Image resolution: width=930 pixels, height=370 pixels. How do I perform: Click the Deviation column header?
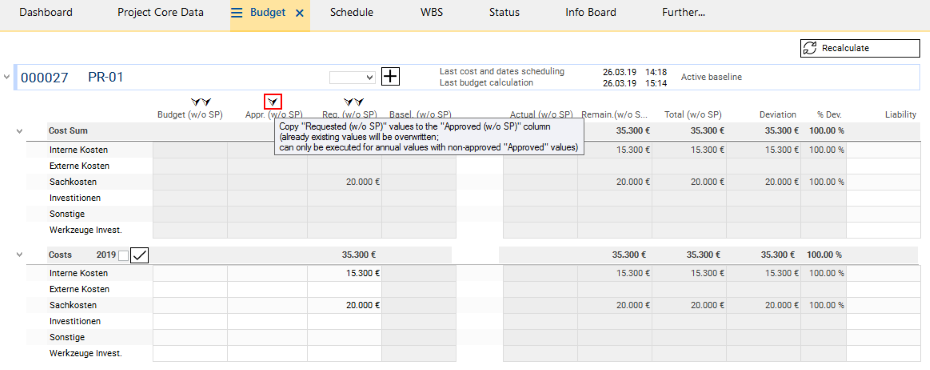[779, 115]
